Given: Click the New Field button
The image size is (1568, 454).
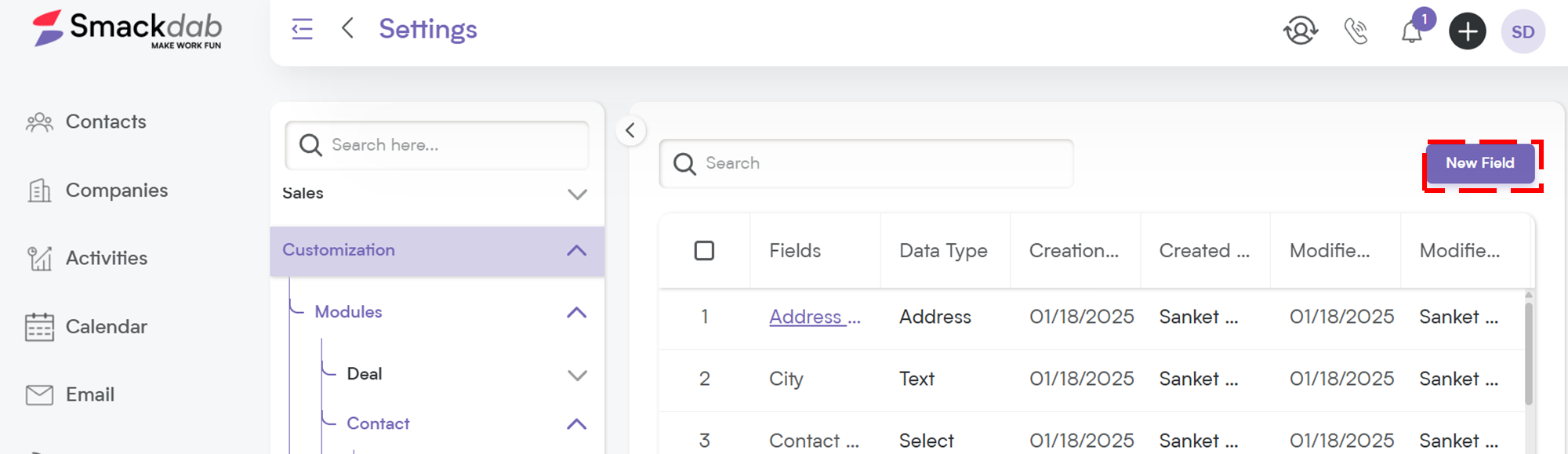Looking at the screenshot, I should [x=1480, y=164].
